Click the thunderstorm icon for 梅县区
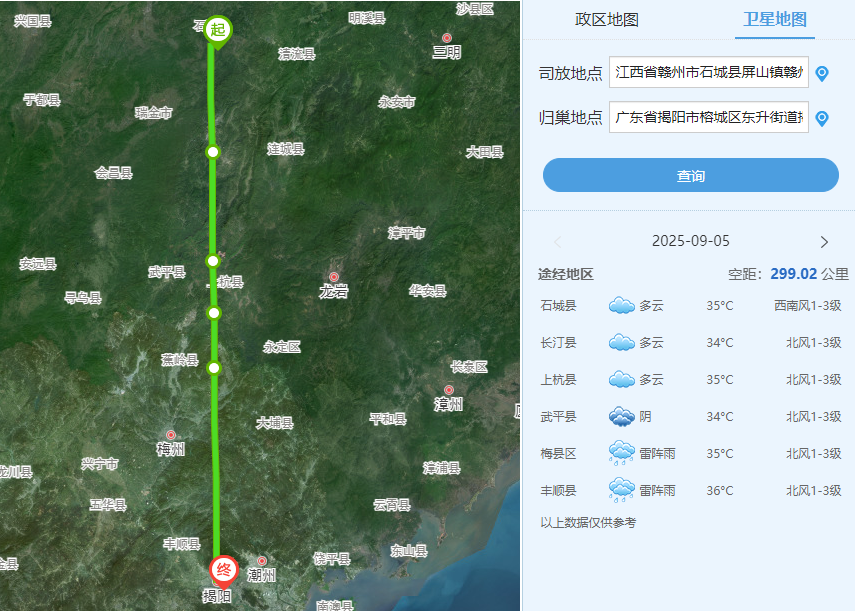Viewport: 855px width, 611px height. [x=622, y=453]
